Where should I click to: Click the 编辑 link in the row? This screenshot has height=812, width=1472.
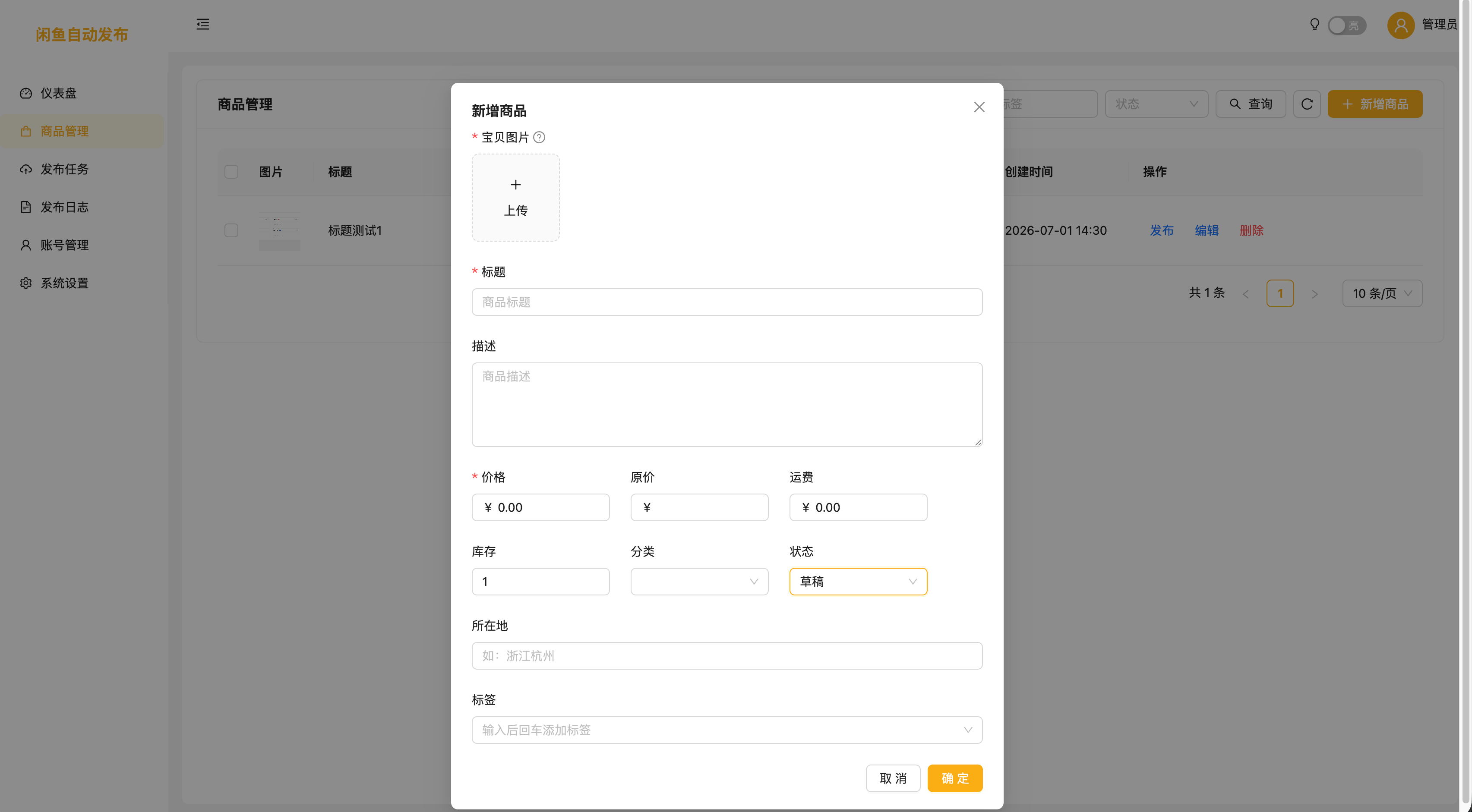coord(1206,231)
